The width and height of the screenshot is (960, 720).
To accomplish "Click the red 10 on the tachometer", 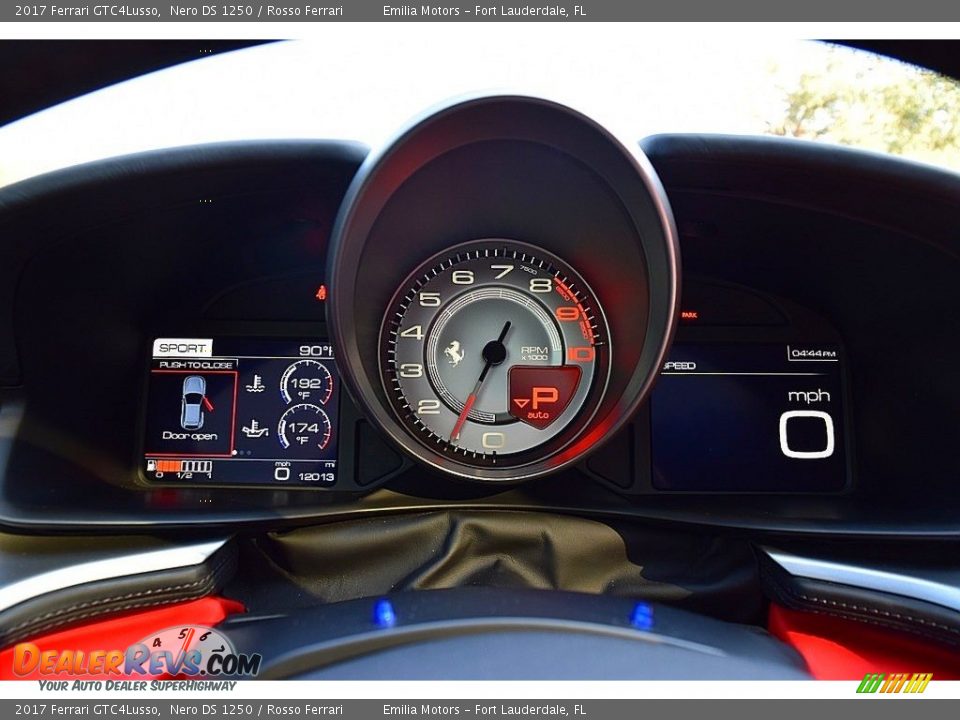I will (x=580, y=354).
